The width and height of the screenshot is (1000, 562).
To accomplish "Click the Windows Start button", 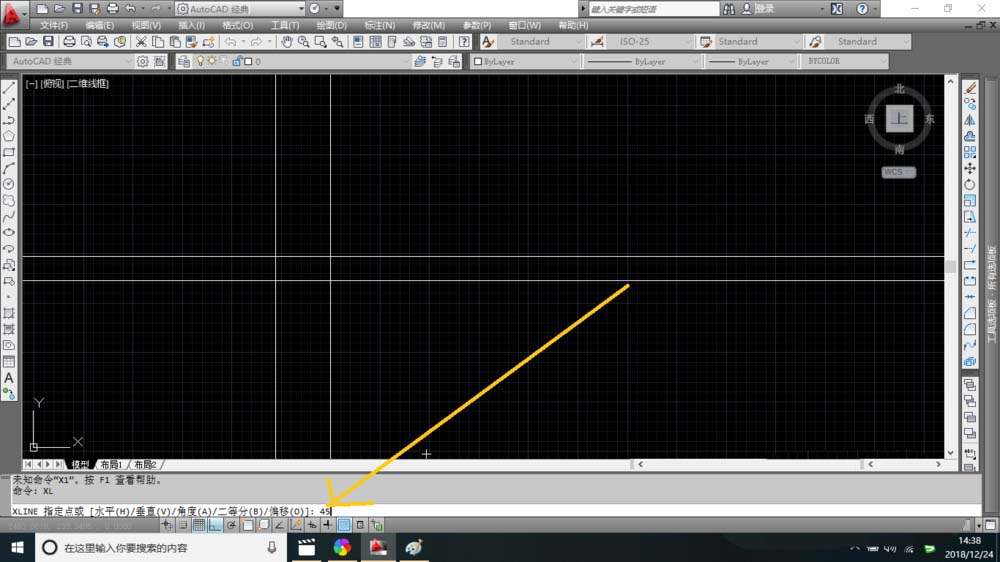I will point(17,547).
